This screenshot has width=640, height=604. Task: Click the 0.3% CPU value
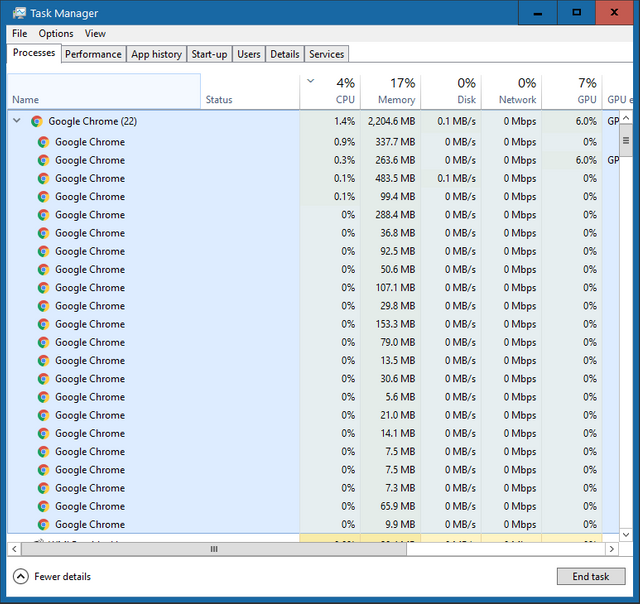coord(344,160)
